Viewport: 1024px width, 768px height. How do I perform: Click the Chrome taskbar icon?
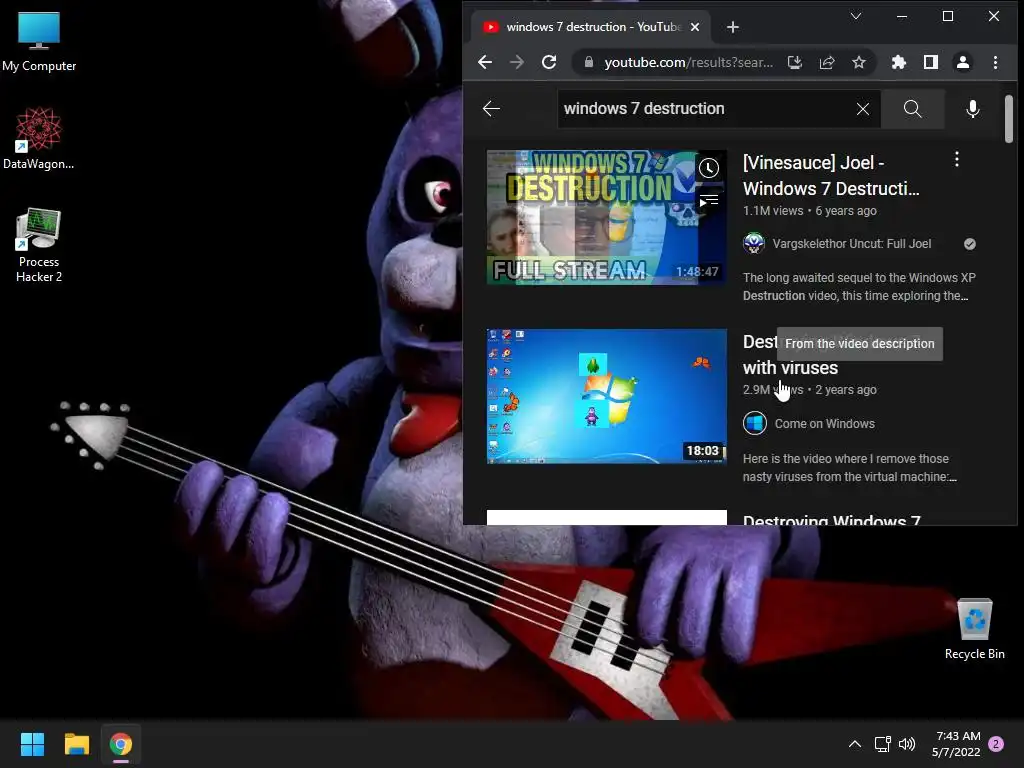click(x=121, y=744)
